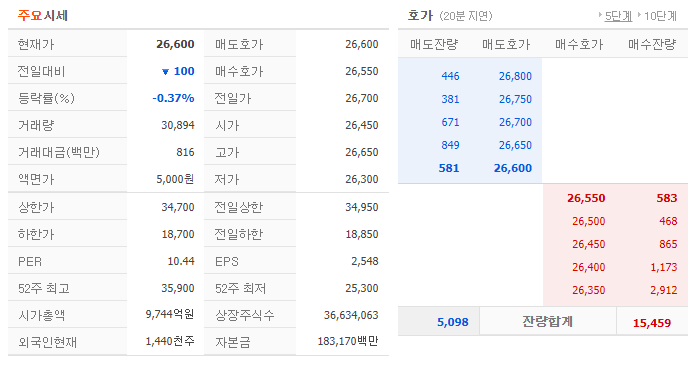This screenshot has height=365, width=693.
Task: Switch order book to 5단계 view
Action: [618, 16]
